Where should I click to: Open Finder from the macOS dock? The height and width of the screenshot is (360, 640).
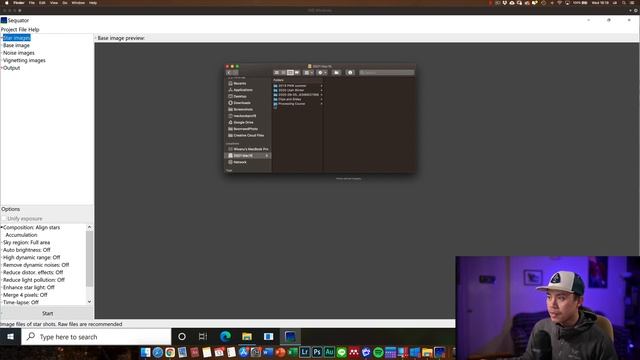click(x=145, y=352)
